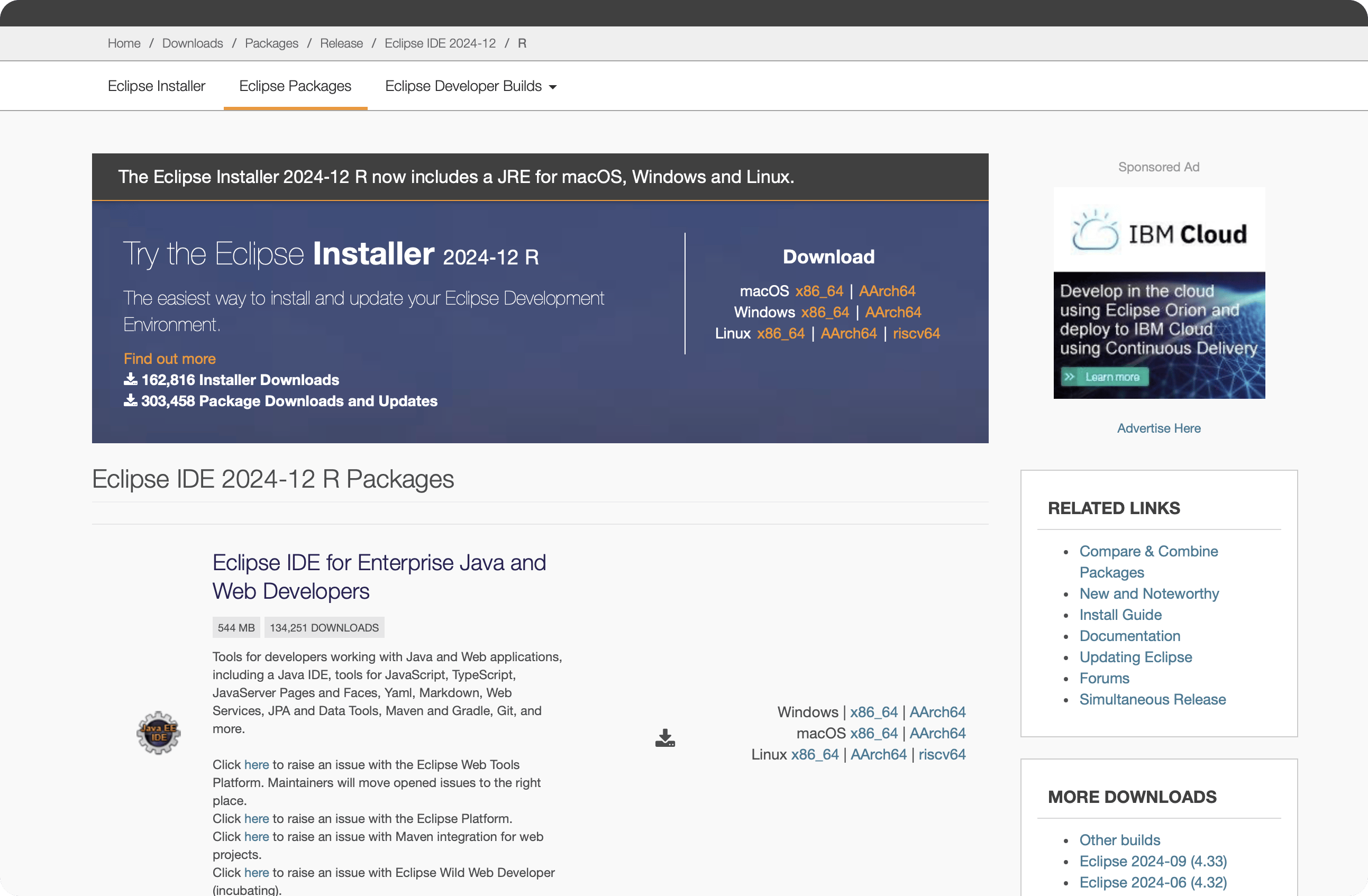Click Advertise Here link
1368x896 pixels.
(x=1159, y=429)
